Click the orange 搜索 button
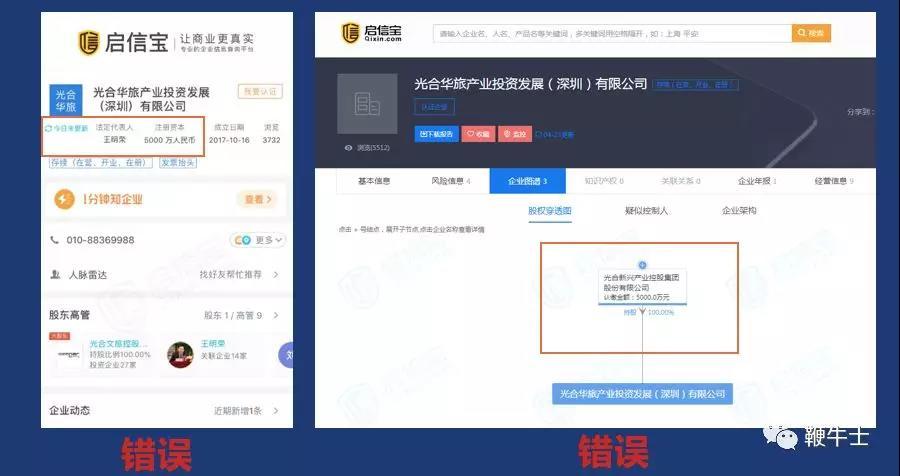This screenshot has height=476, width=900. [x=811, y=33]
